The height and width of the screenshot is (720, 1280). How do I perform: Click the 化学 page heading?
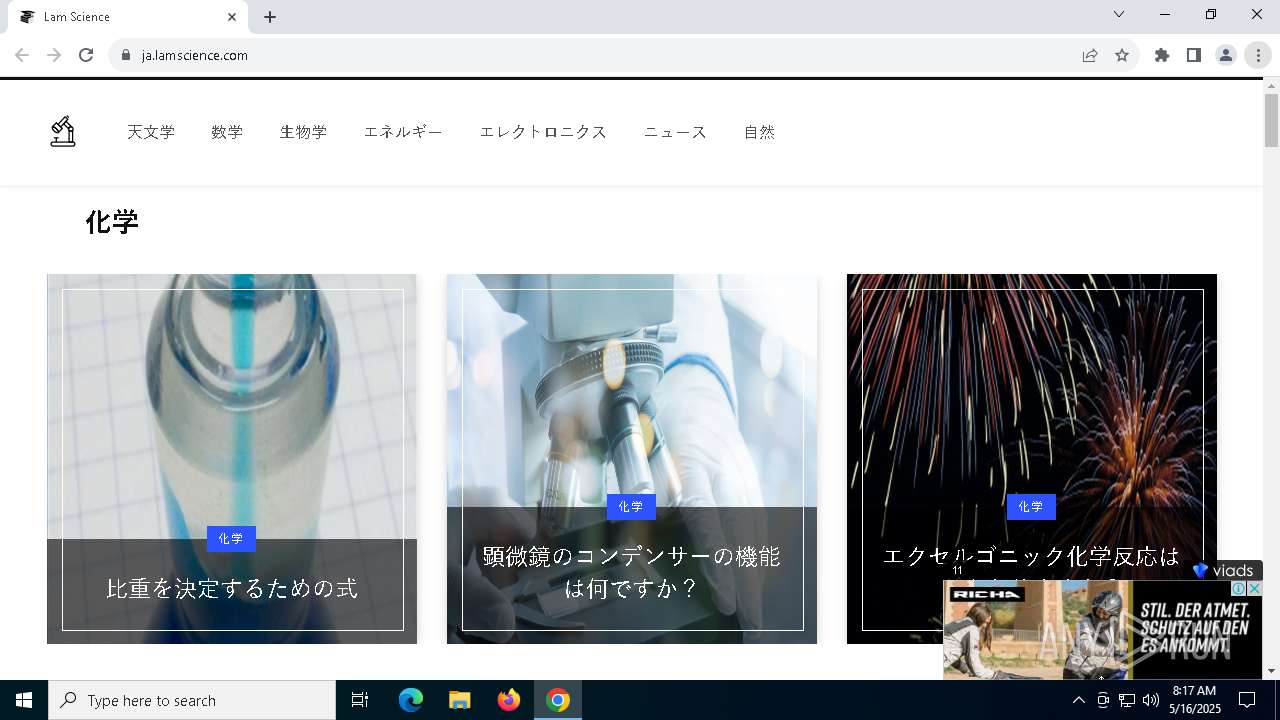112,222
